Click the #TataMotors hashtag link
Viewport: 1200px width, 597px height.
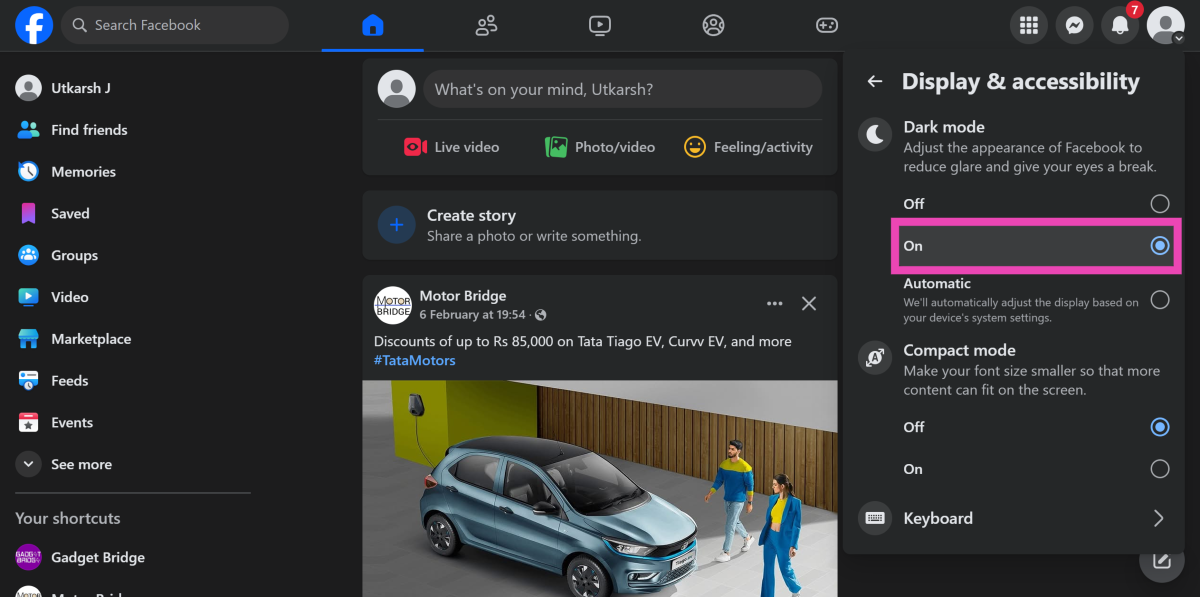[x=414, y=360]
